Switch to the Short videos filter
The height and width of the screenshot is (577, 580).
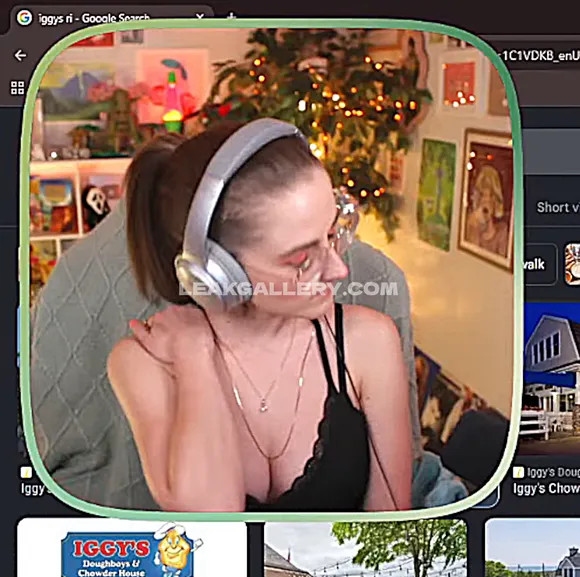[558, 207]
